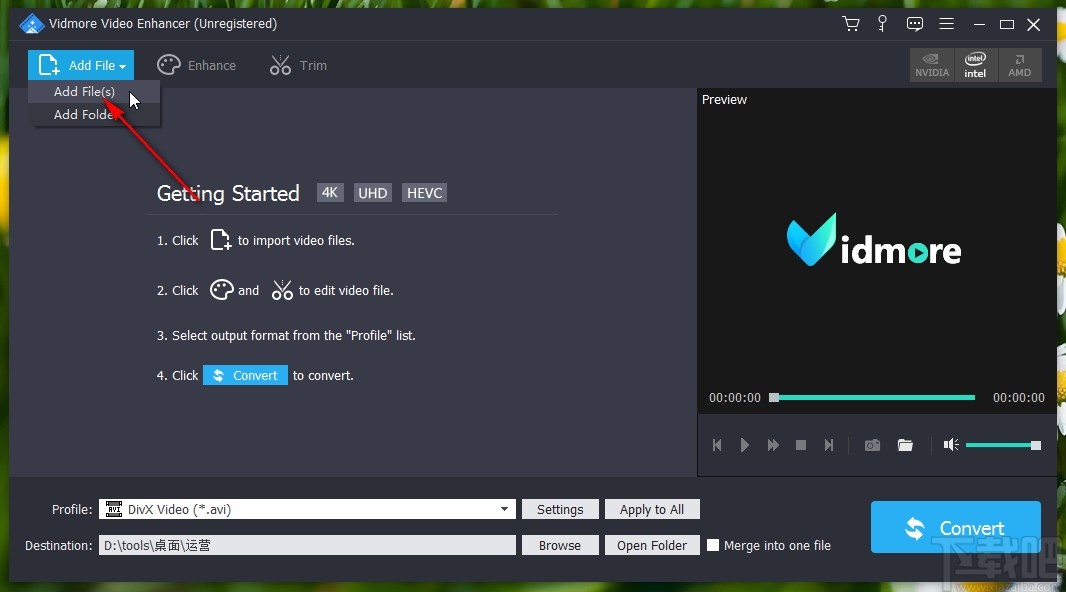Stop preview playback

[801, 445]
